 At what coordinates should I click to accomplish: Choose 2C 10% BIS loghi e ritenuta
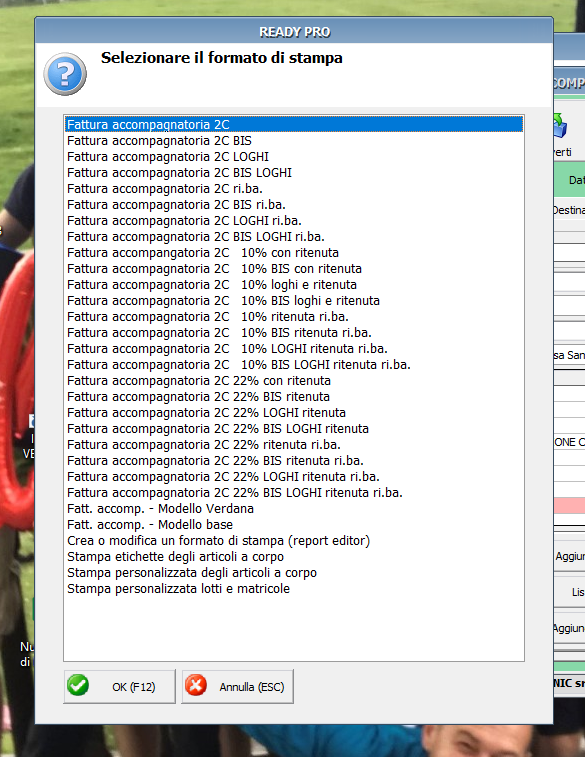(x=294, y=300)
